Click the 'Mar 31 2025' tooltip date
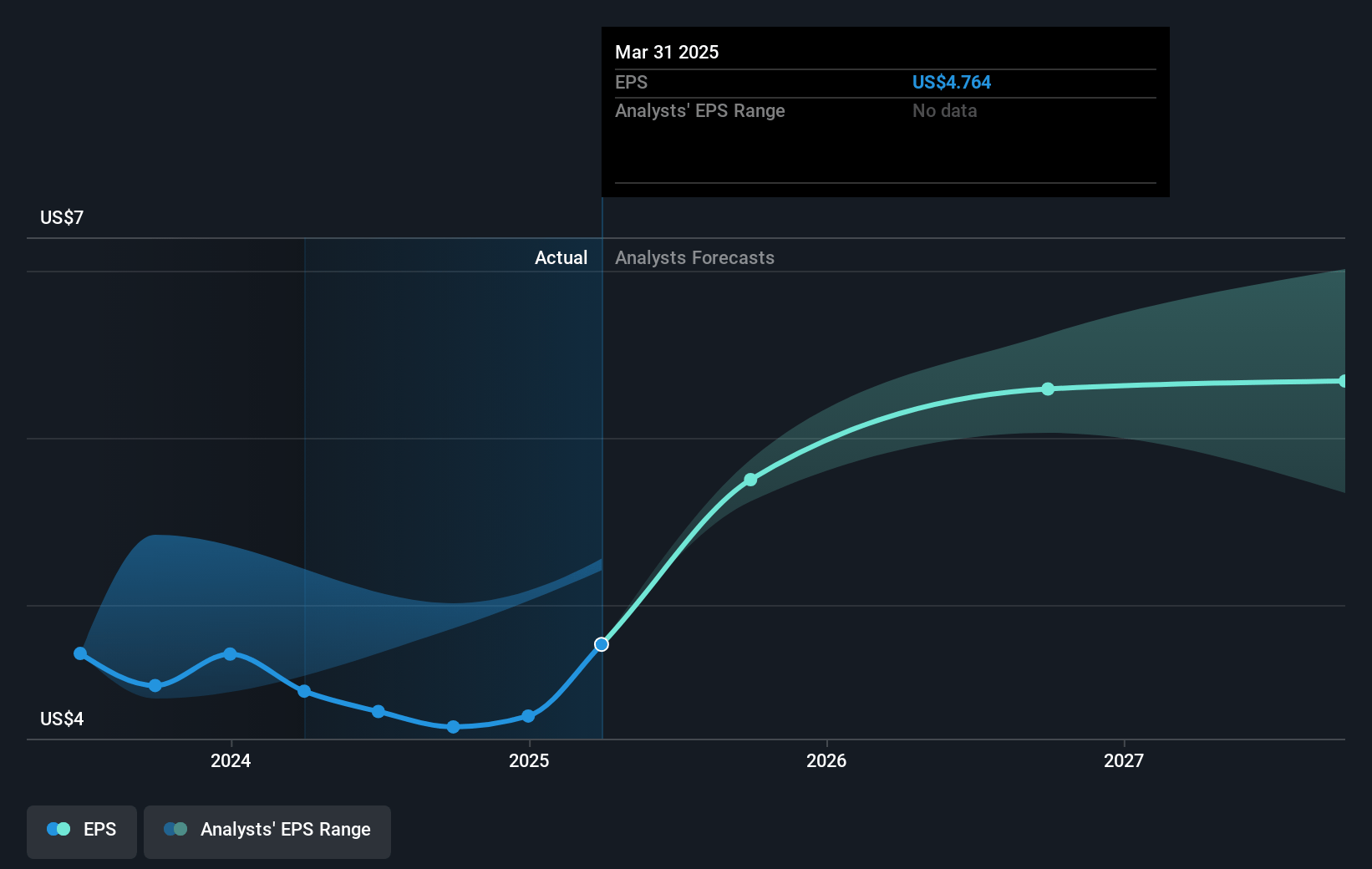Image resolution: width=1372 pixels, height=869 pixels. (x=667, y=52)
